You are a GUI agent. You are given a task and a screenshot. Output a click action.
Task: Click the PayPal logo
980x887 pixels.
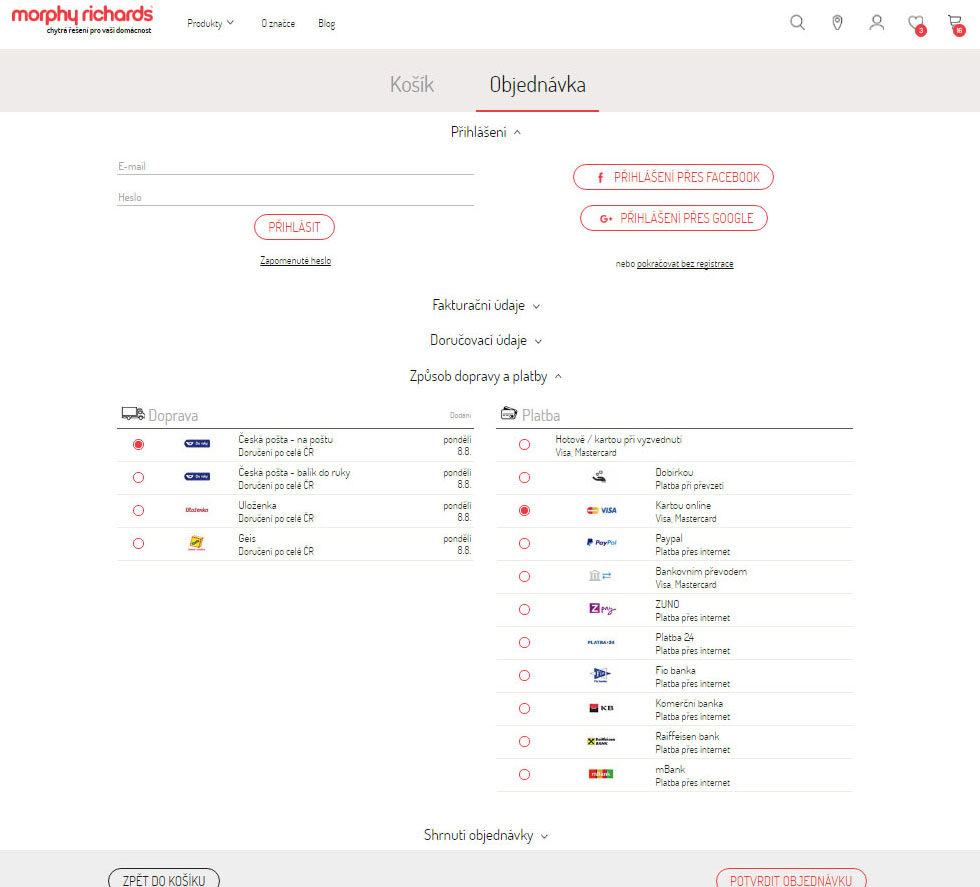click(601, 543)
